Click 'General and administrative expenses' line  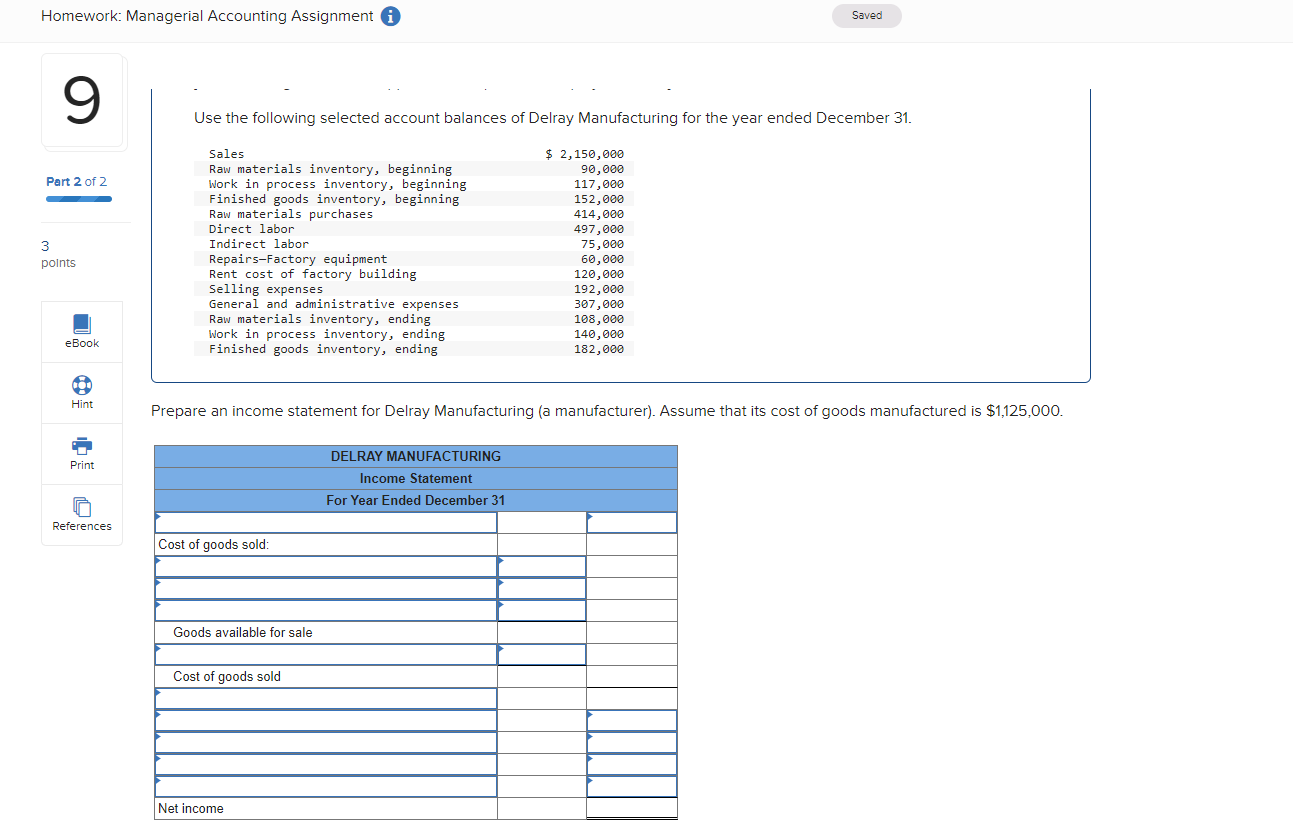click(334, 304)
